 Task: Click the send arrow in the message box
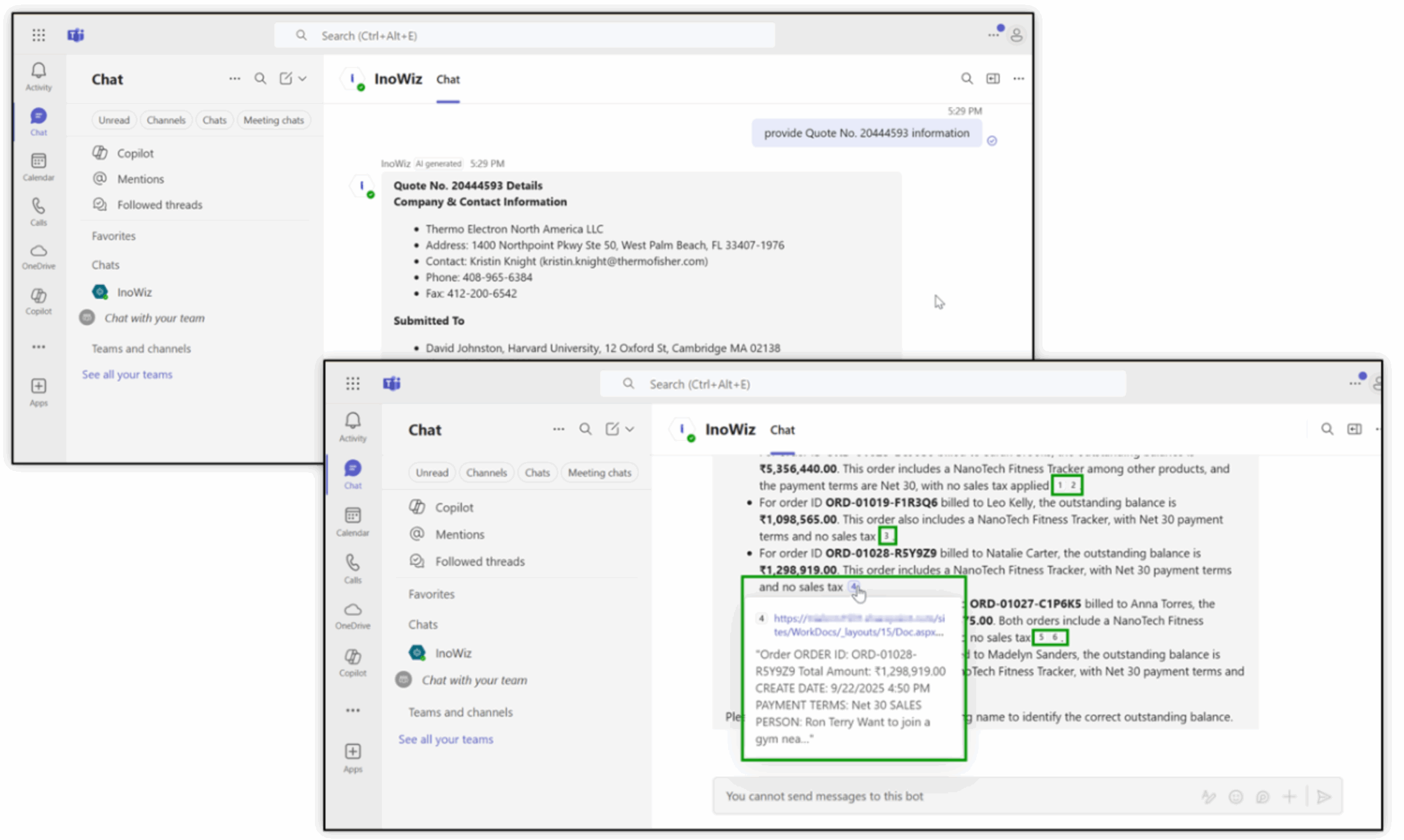pyautogui.click(x=1324, y=796)
